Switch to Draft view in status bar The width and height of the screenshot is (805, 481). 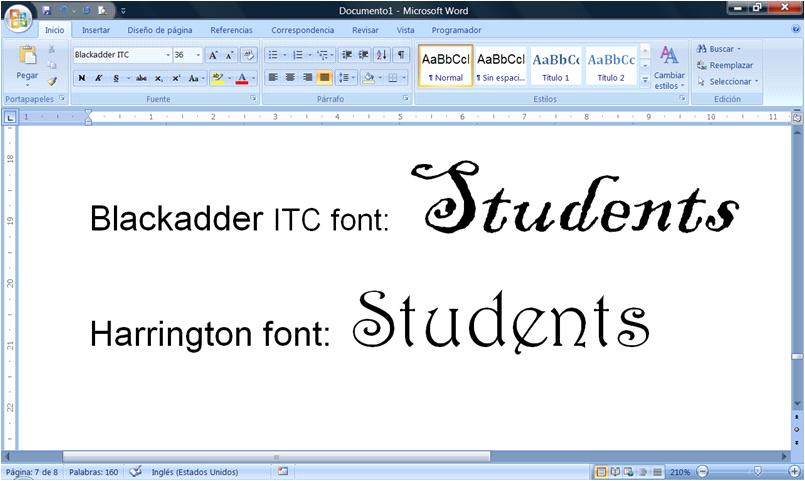click(x=657, y=472)
